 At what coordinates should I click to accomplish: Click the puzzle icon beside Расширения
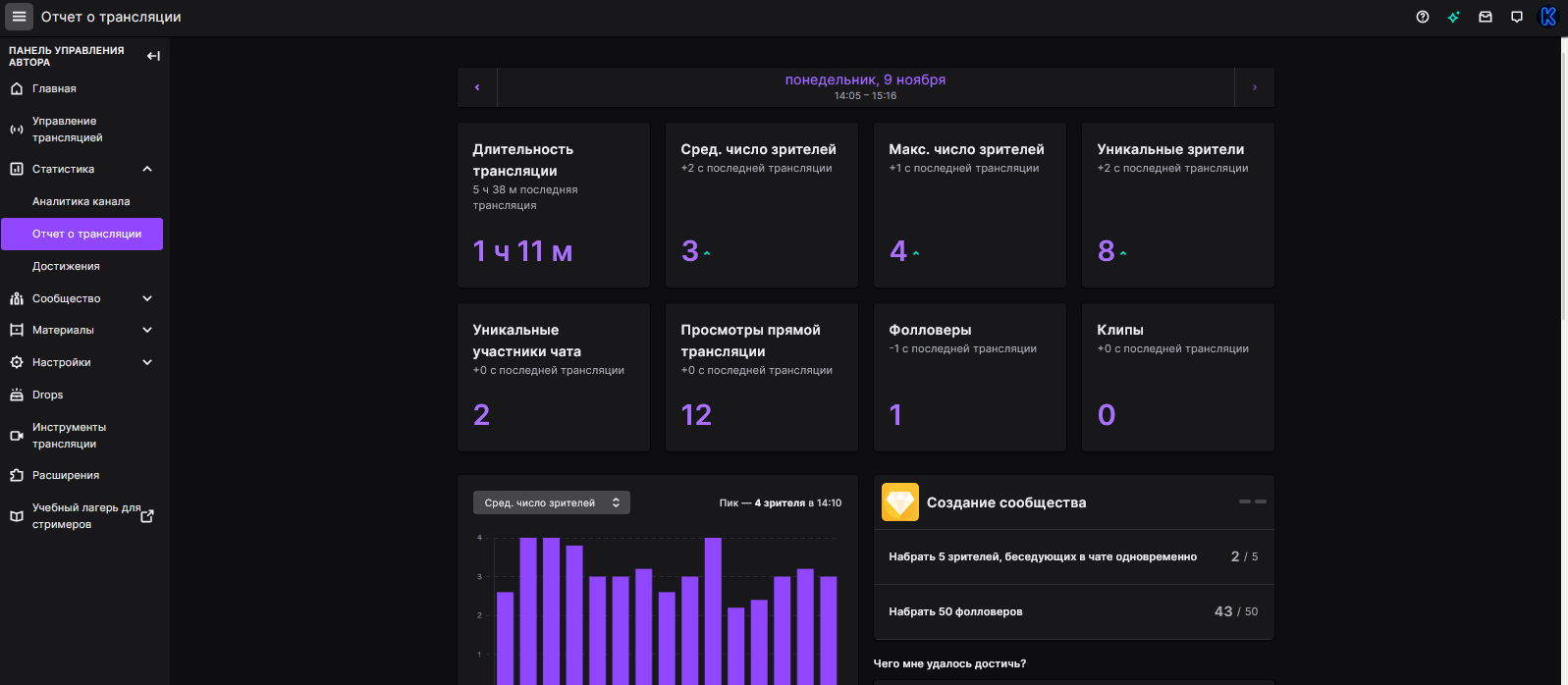coord(17,475)
